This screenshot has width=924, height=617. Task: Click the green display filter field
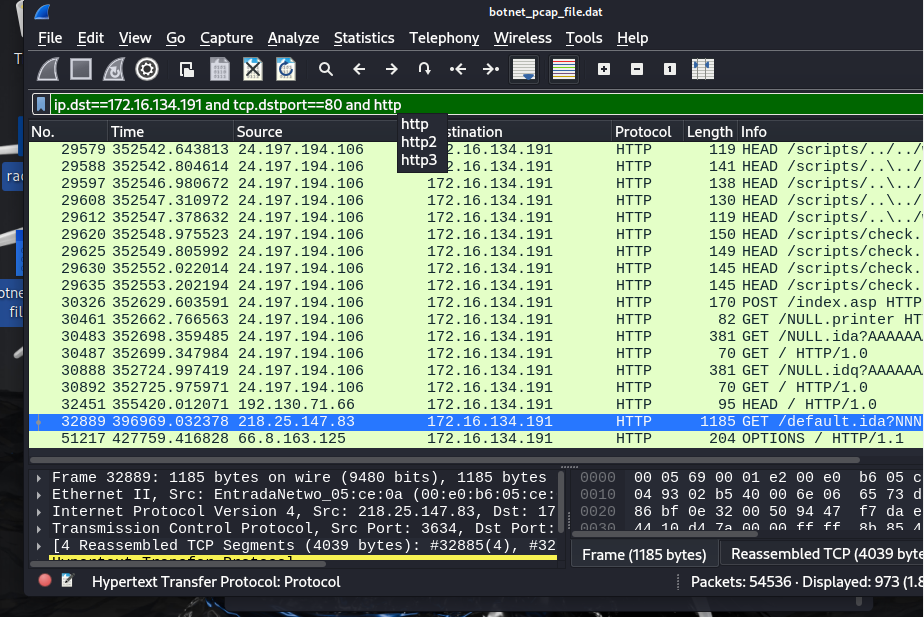(x=600, y=104)
